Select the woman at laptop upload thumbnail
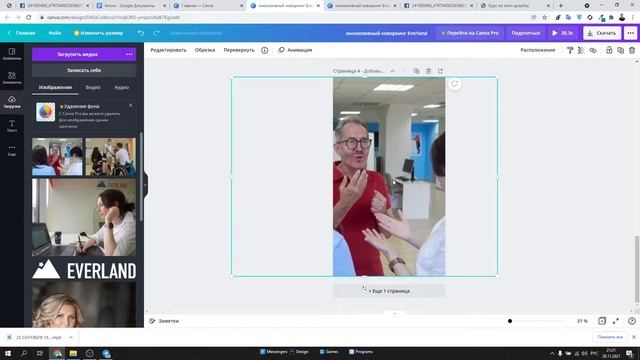The width and height of the screenshot is (640, 360). 84,218
